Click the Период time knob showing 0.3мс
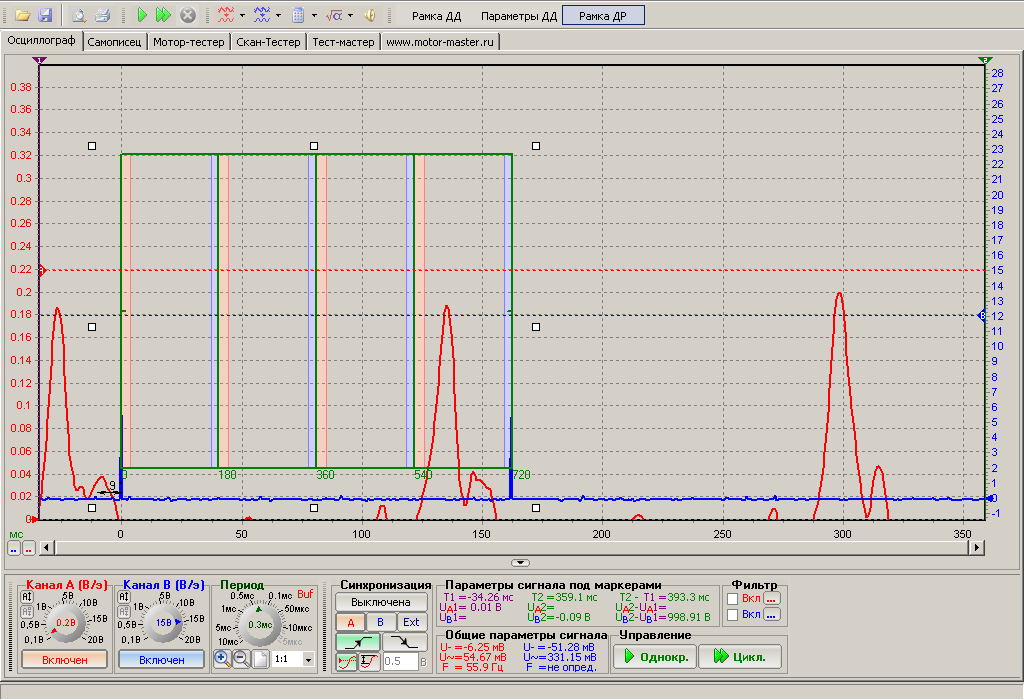The height and width of the screenshot is (700, 1024). [260, 625]
